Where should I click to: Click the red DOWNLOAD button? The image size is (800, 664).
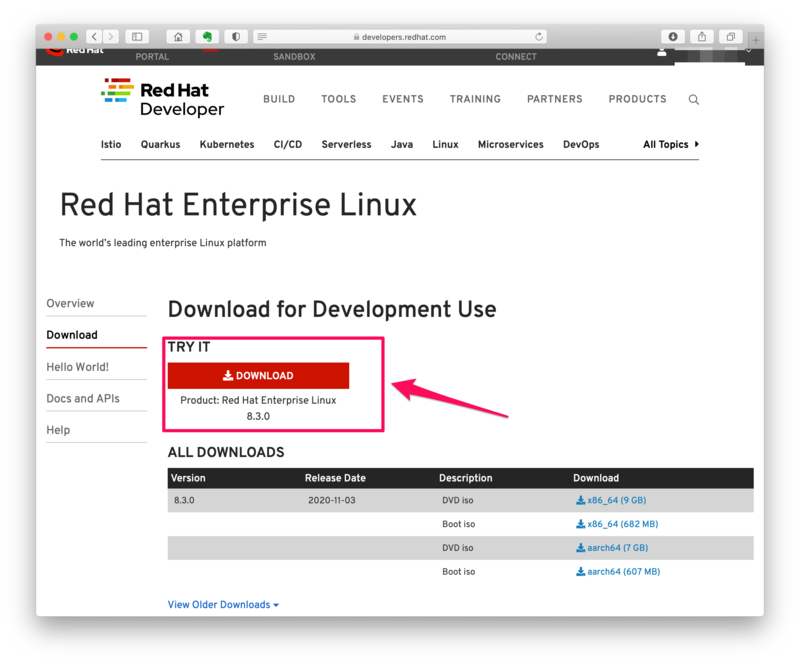tap(258, 376)
